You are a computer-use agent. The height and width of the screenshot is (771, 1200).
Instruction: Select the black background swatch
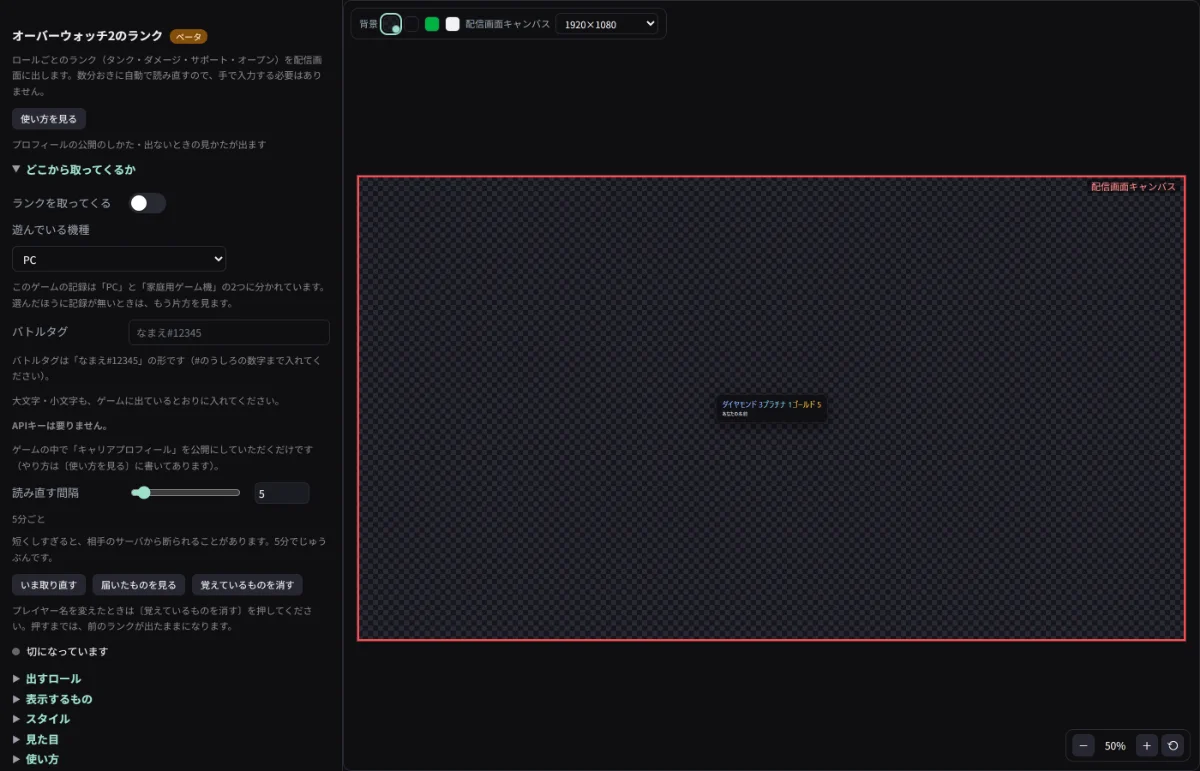(x=412, y=24)
